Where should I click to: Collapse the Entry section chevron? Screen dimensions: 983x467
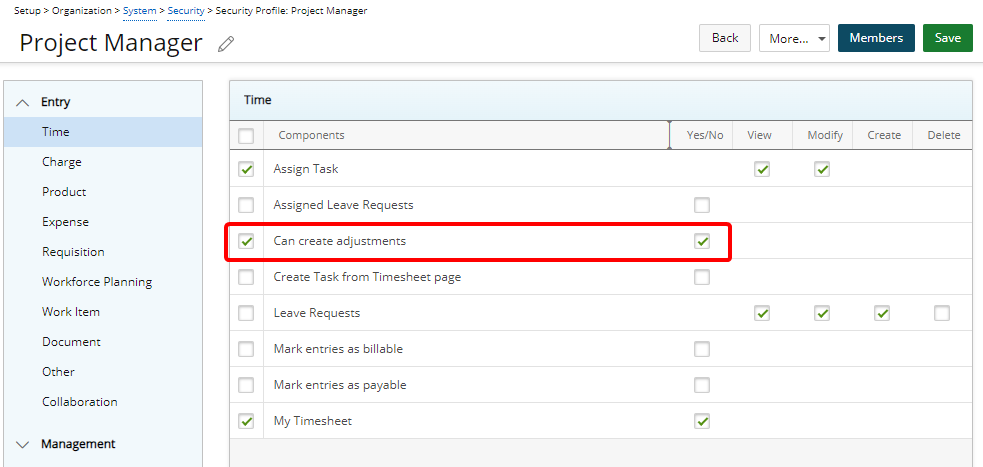23,102
